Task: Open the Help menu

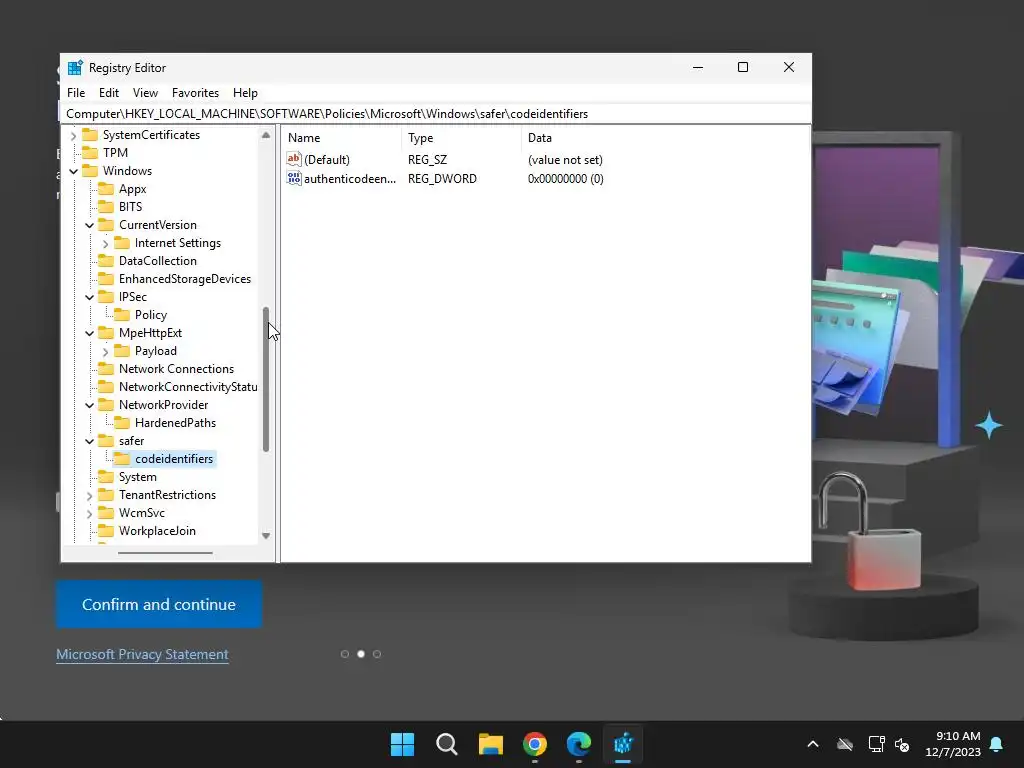Action: 245,93
